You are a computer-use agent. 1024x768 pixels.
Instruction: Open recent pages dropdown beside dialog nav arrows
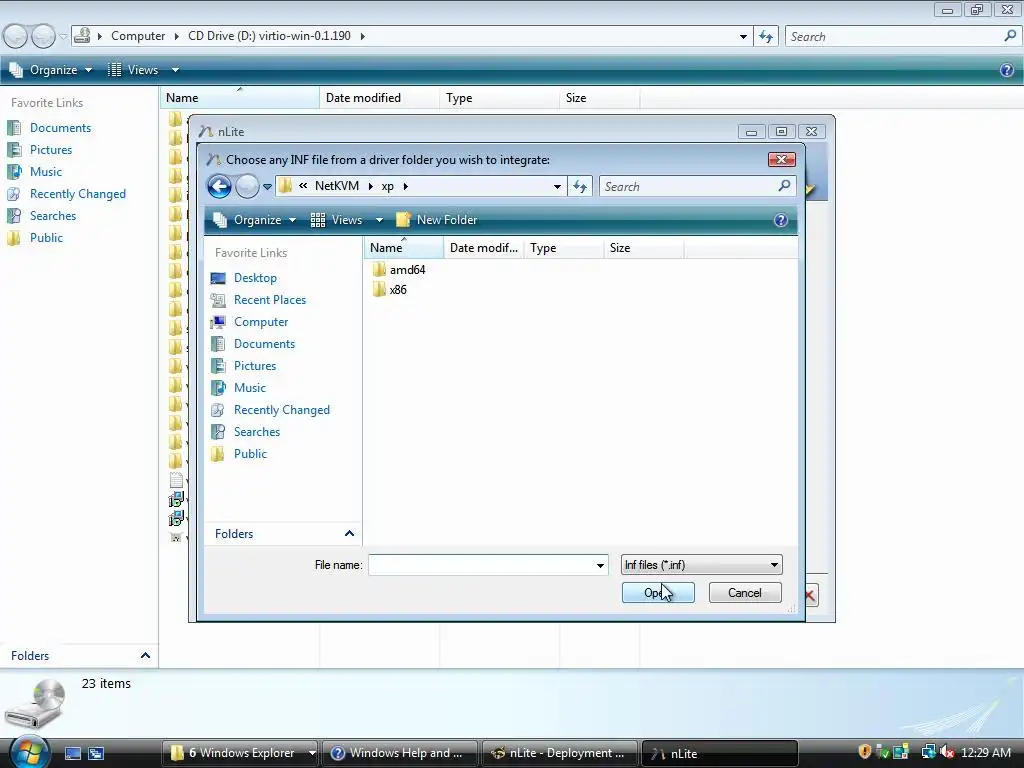tap(267, 187)
